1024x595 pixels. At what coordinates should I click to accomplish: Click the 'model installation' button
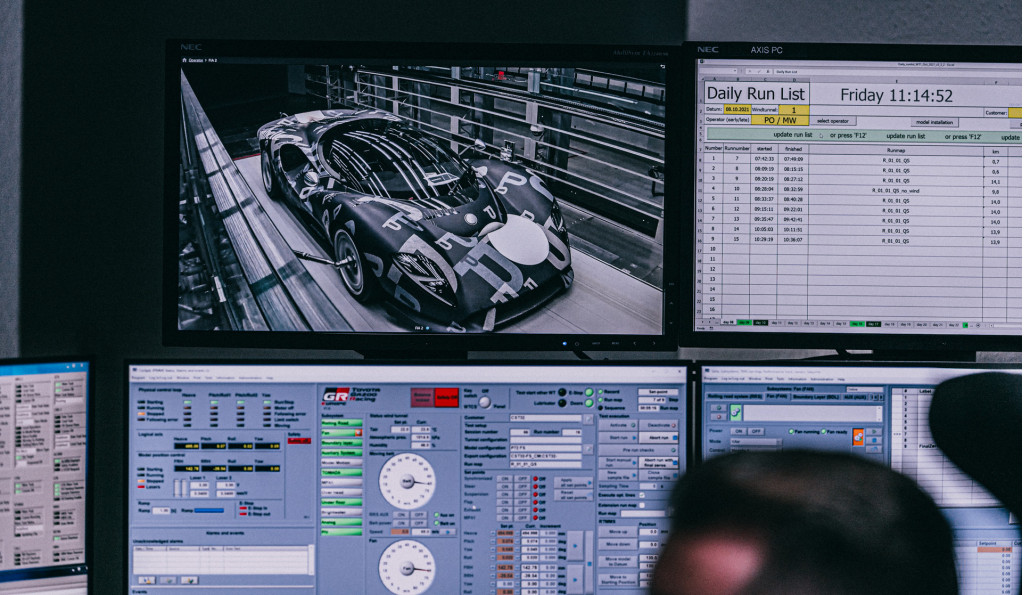[x=935, y=122]
